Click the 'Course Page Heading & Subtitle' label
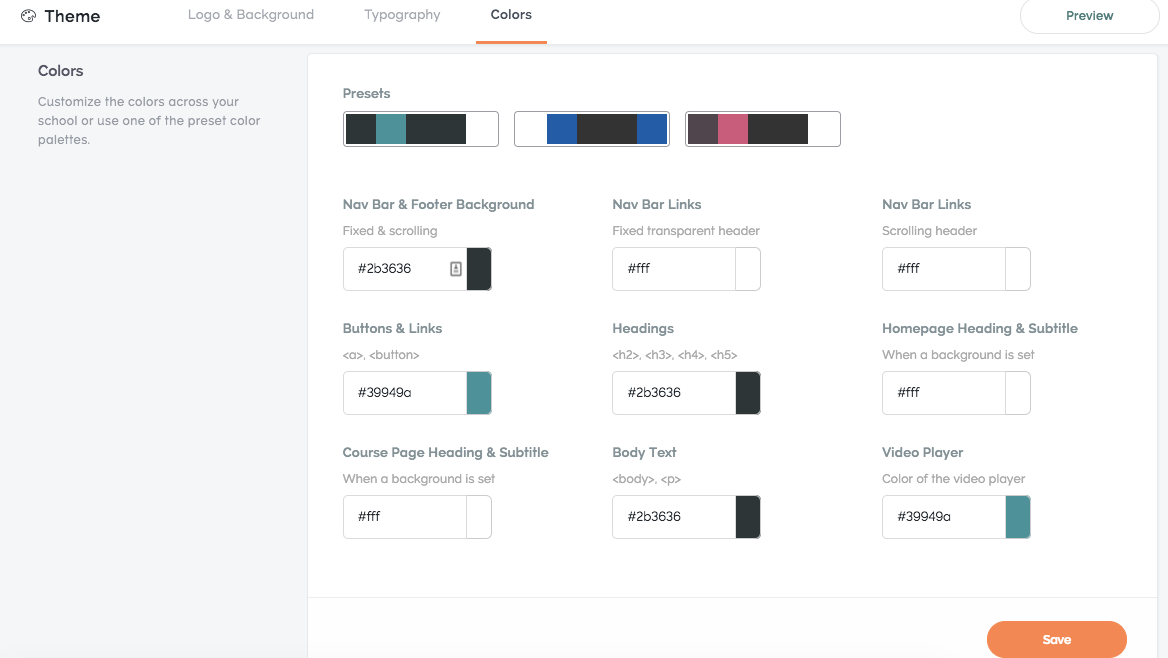1168x658 pixels. [x=445, y=452]
